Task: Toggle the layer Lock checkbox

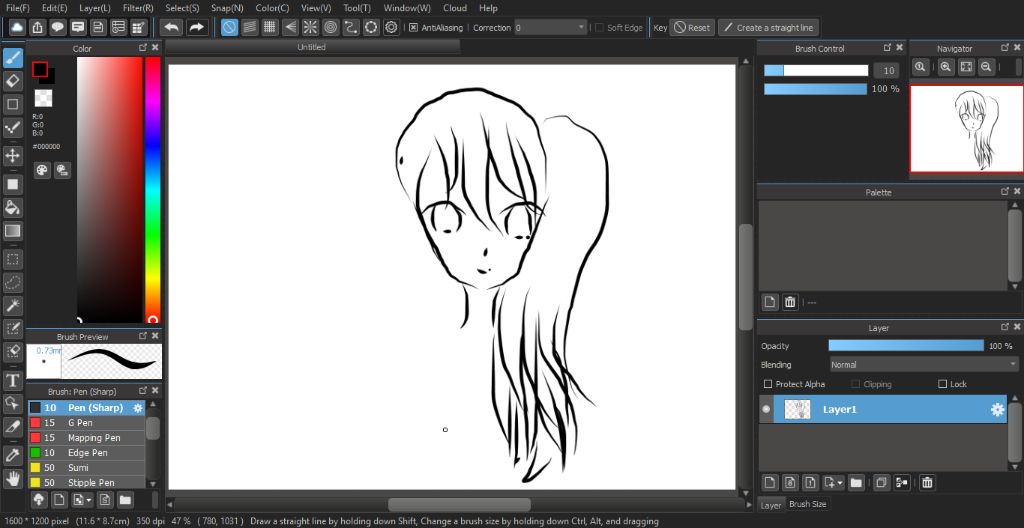Action: pyautogui.click(x=942, y=384)
